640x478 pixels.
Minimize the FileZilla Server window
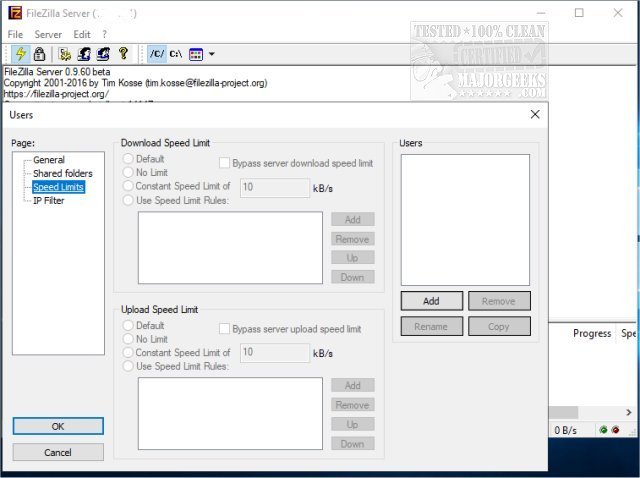[x=541, y=13]
